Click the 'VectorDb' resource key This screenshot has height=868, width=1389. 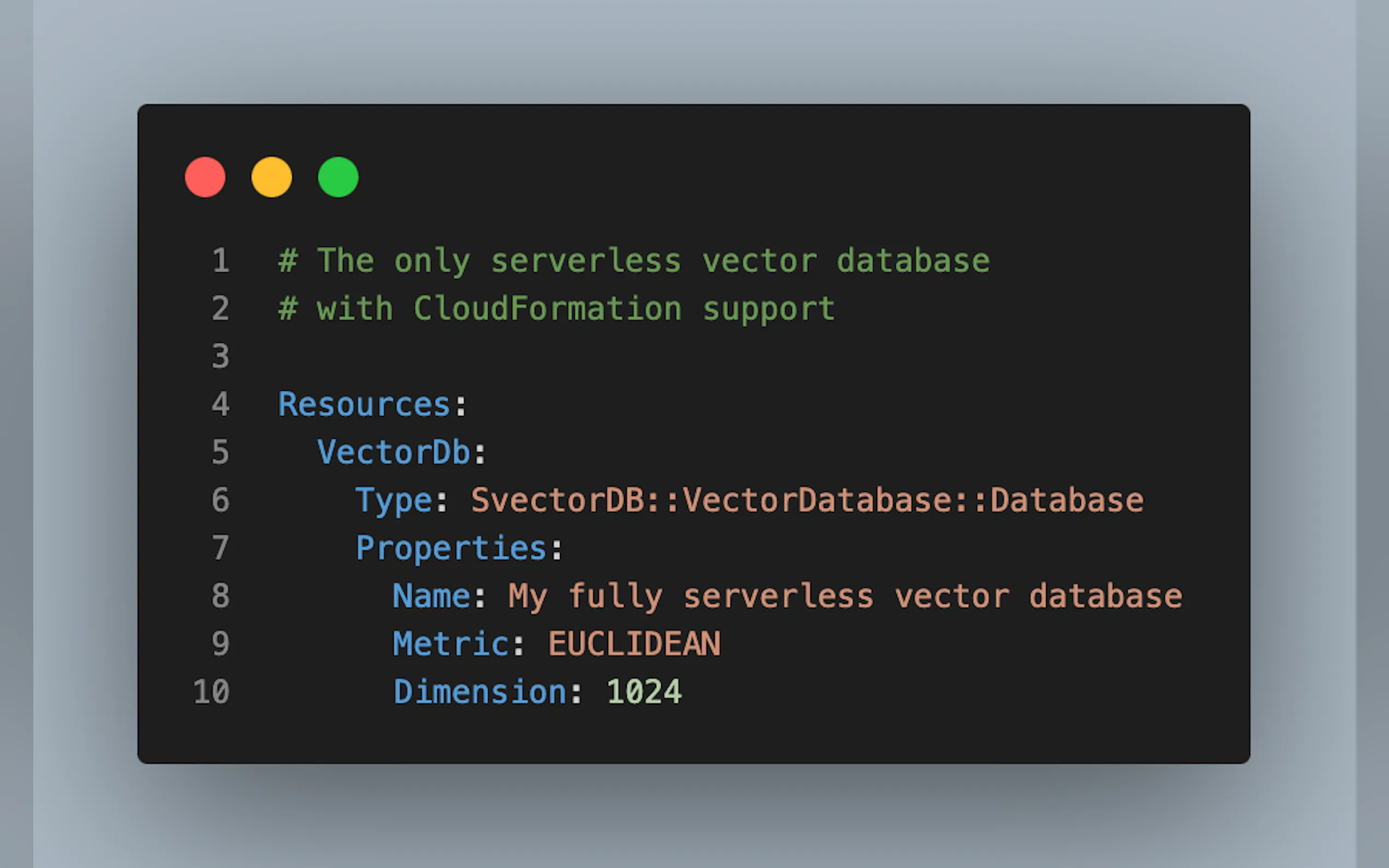394,453
